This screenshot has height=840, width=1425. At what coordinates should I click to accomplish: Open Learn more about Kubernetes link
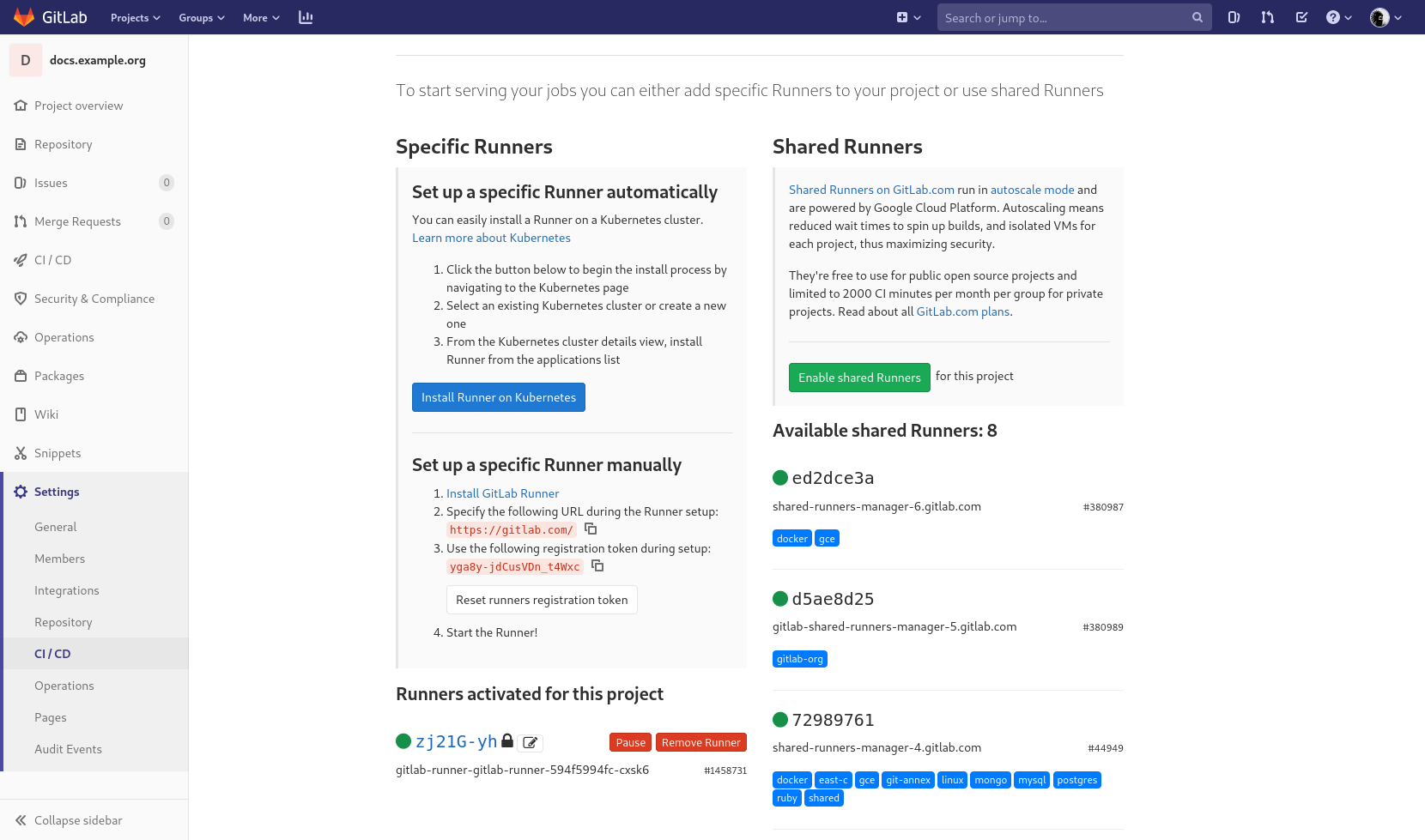pyautogui.click(x=491, y=238)
